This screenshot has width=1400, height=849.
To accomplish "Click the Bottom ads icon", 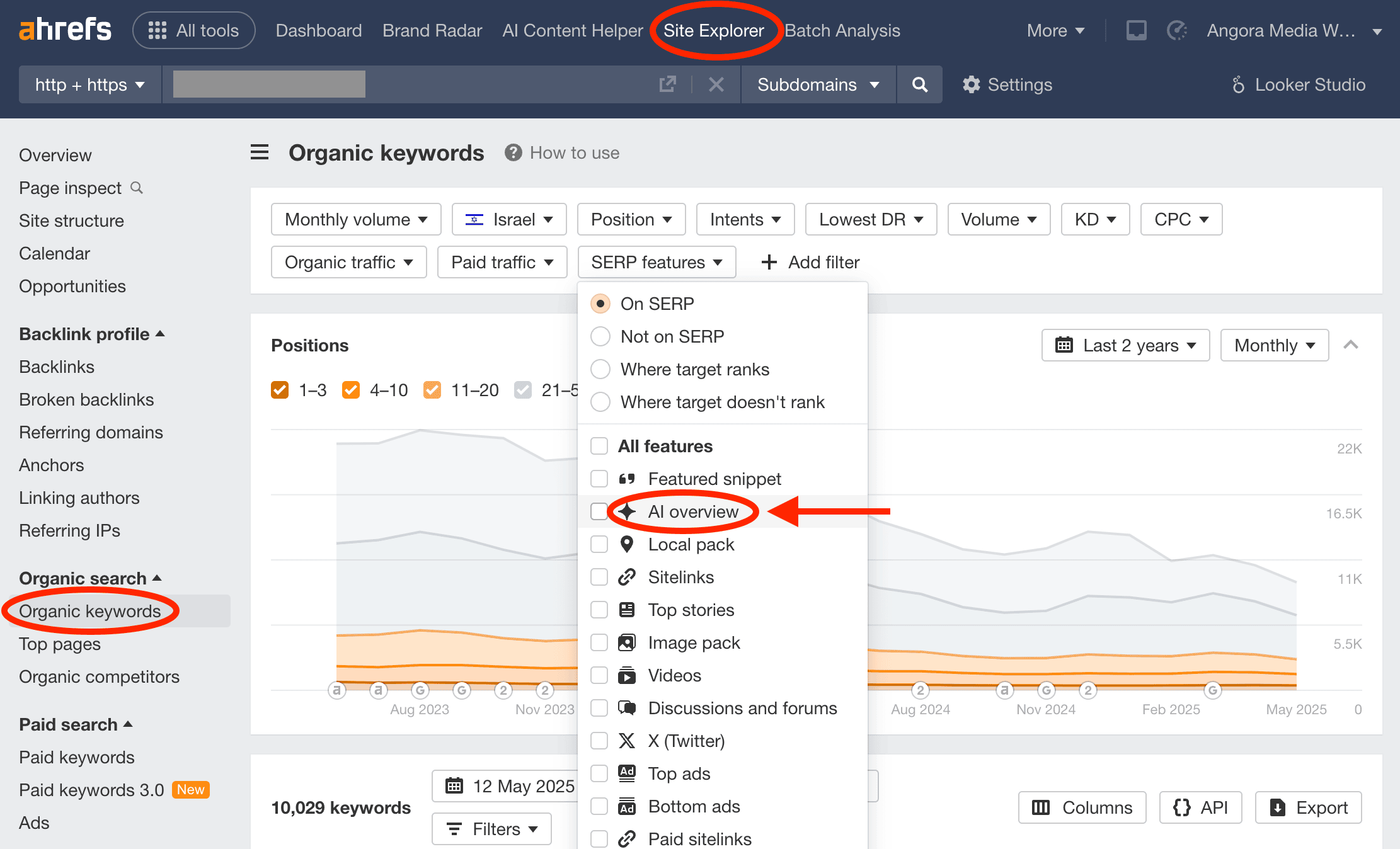I will coord(626,806).
